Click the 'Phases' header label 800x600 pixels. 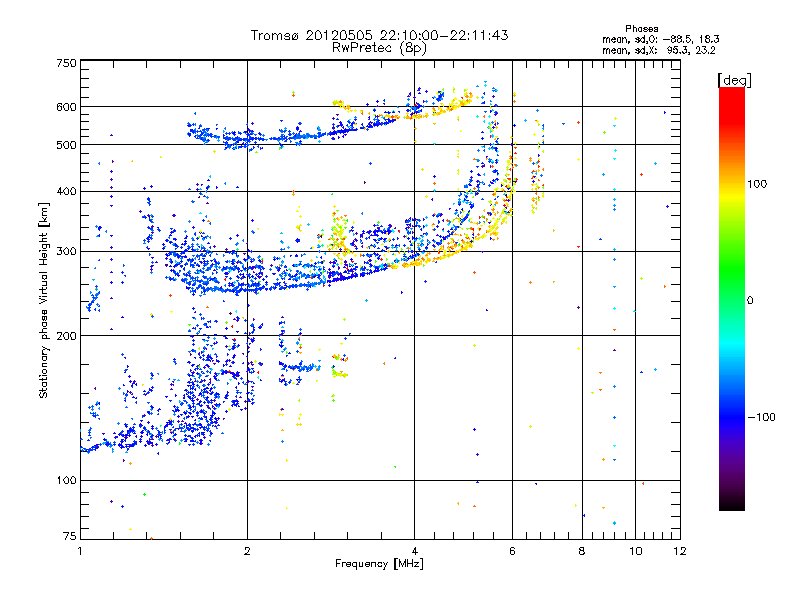tap(641, 29)
